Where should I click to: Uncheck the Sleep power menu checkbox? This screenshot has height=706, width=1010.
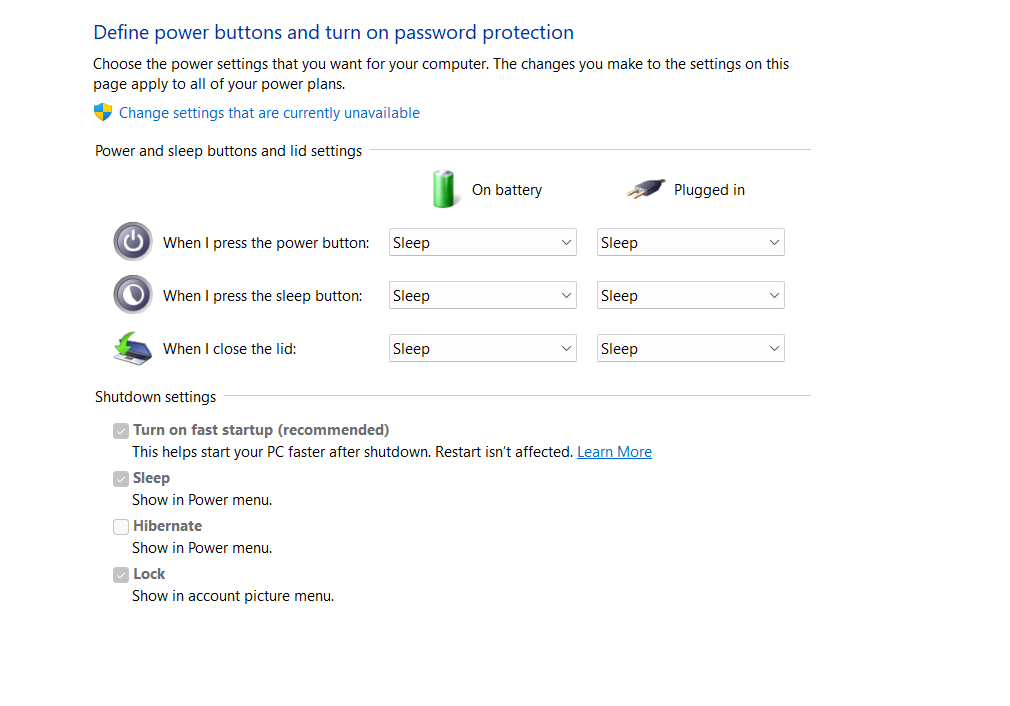(121, 479)
